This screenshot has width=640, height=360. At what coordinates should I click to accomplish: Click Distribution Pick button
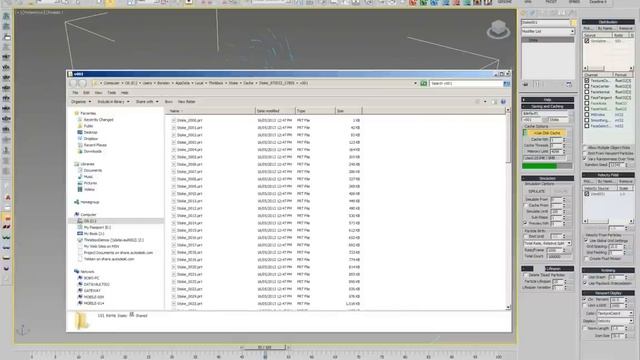[x=588, y=28]
